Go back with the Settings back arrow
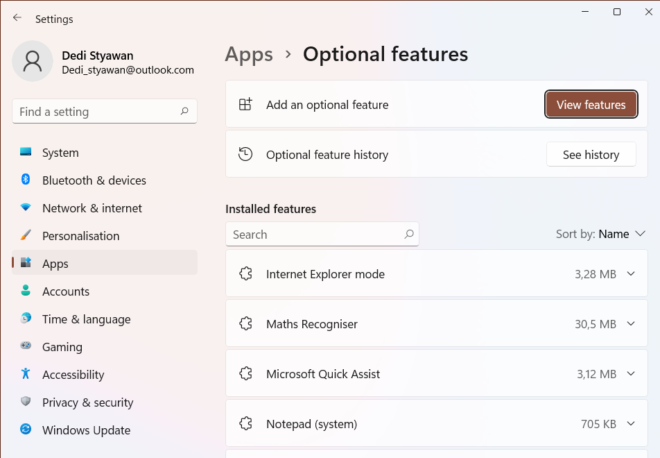Image resolution: width=660 pixels, height=458 pixels. pos(17,18)
